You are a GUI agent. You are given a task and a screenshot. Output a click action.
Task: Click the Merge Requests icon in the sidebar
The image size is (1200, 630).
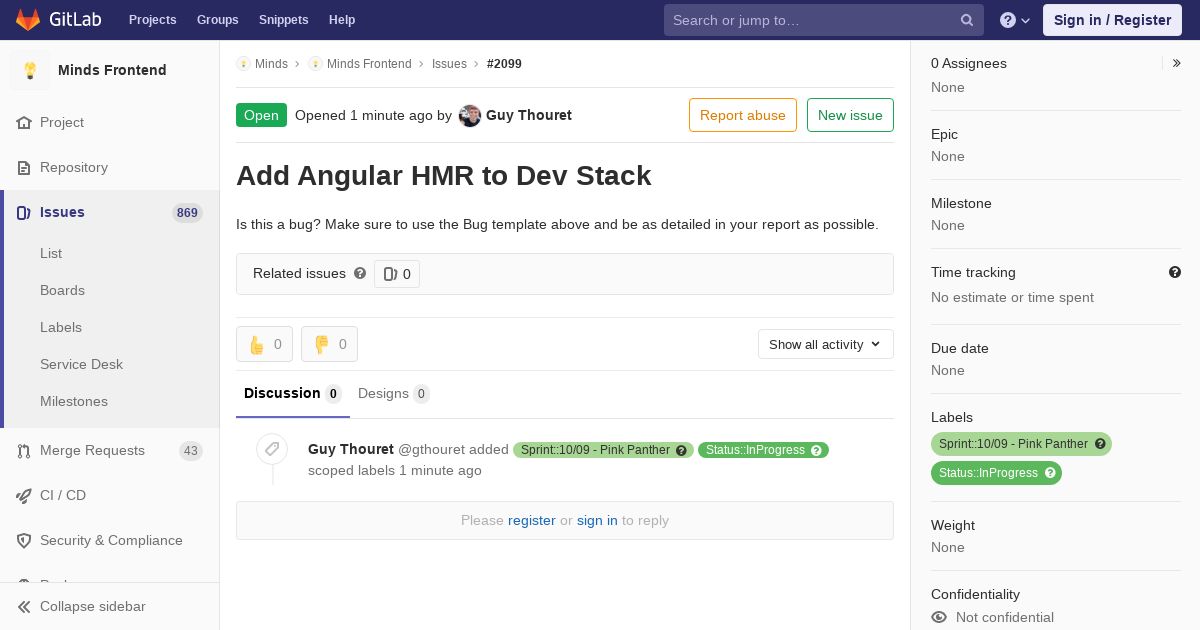(24, 451)
